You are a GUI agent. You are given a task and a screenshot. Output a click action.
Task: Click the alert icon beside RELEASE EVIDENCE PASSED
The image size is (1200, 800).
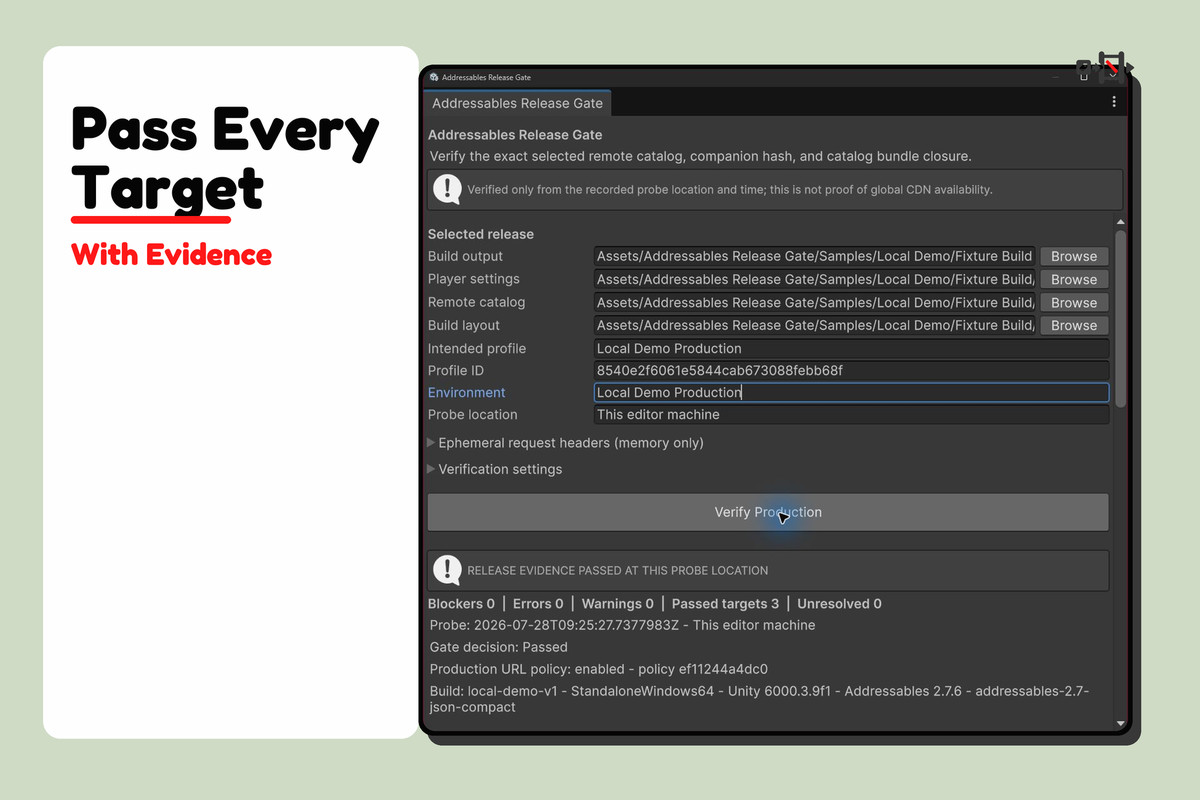tap(447, 570)
